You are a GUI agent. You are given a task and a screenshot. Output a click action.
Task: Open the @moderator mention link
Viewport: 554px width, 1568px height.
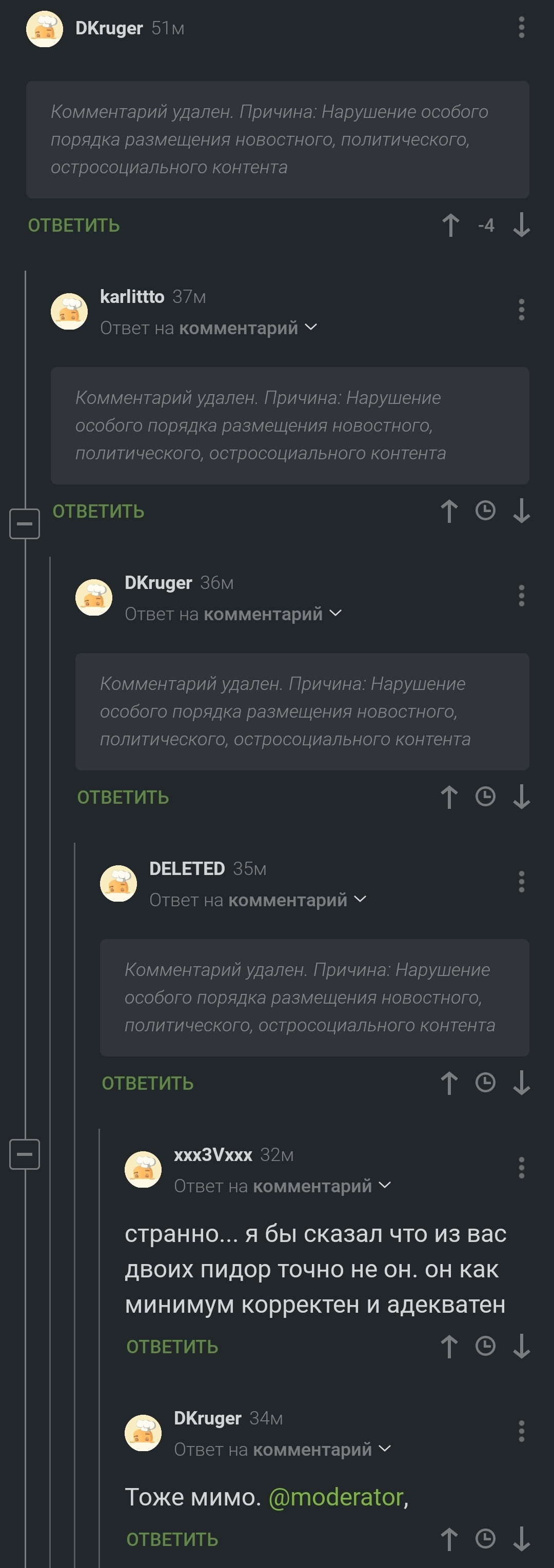click(336, 1497)
